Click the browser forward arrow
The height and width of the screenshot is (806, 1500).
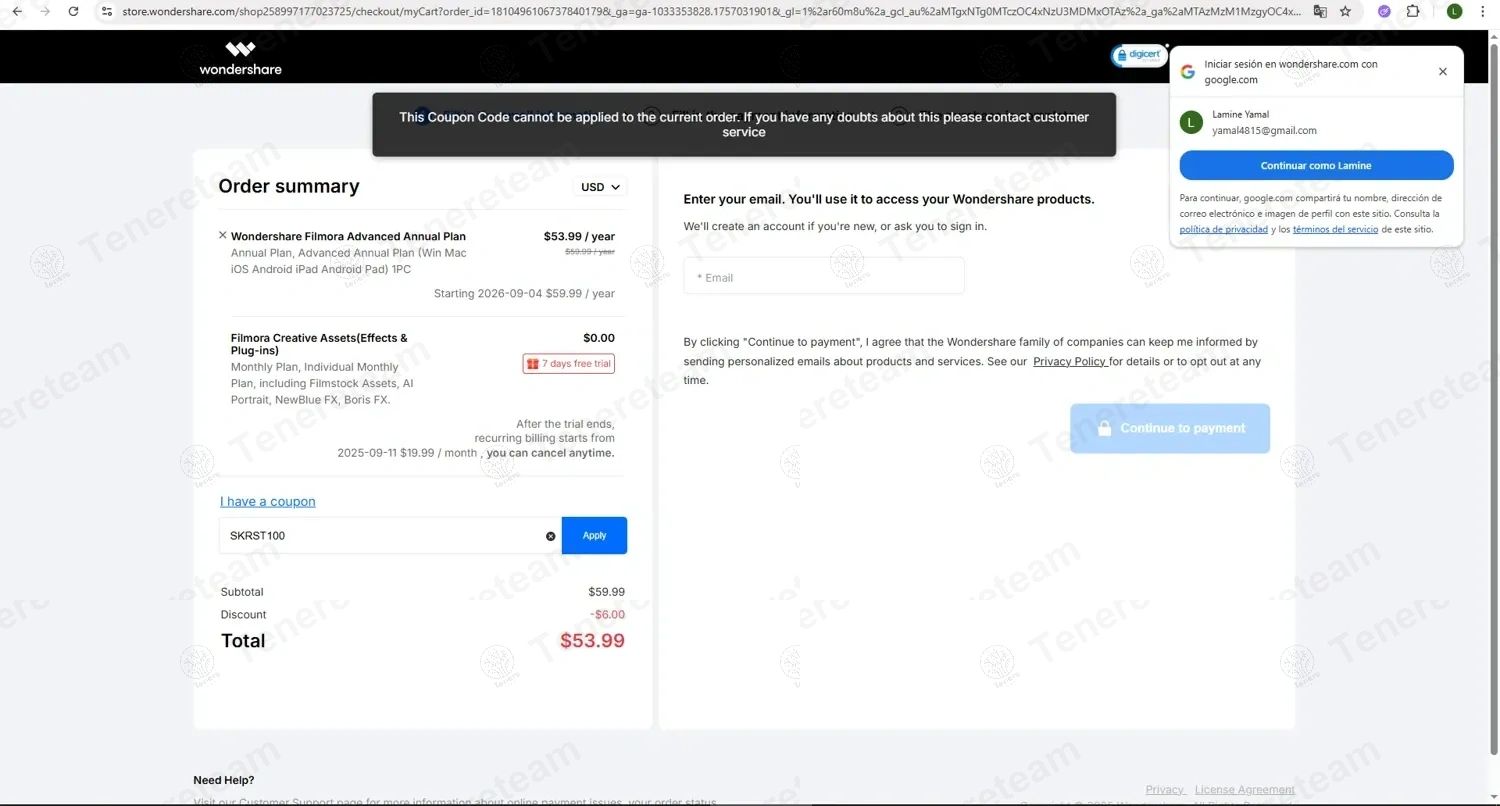45,11
